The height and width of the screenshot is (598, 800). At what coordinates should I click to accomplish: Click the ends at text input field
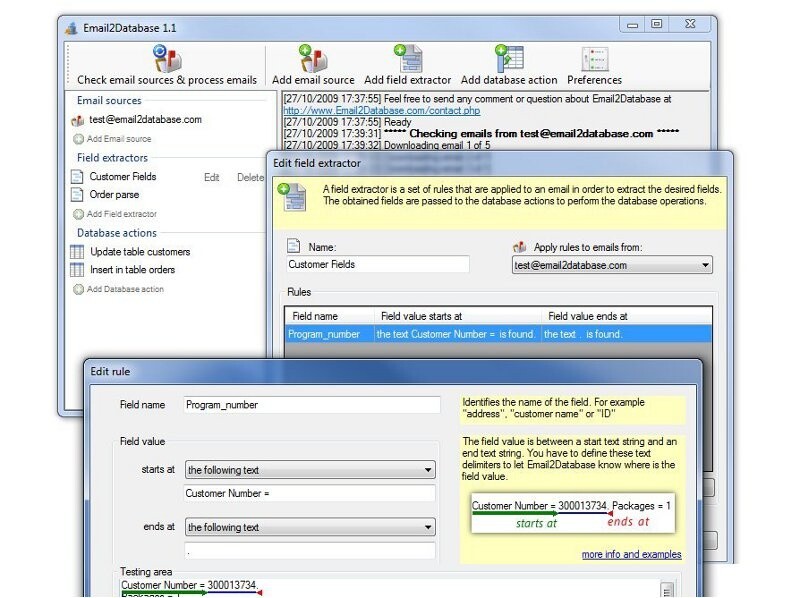[309, 550]
